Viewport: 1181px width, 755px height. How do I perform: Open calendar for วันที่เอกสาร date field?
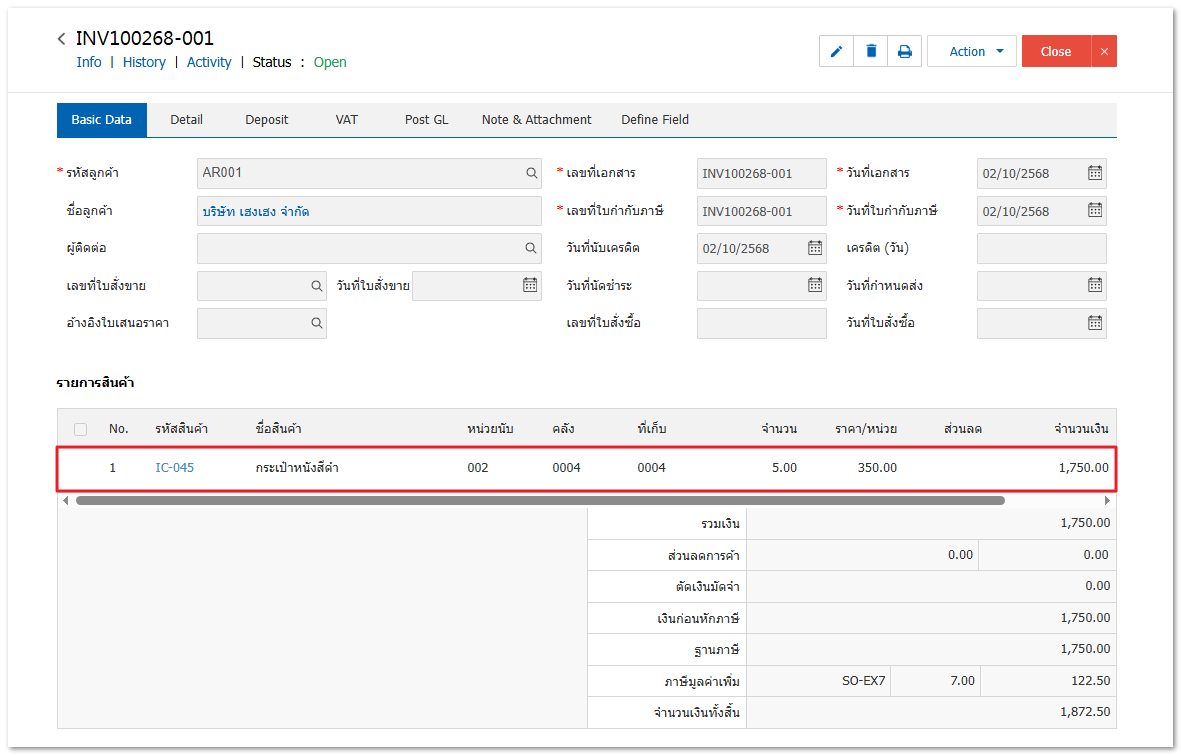coord(1095,173)
